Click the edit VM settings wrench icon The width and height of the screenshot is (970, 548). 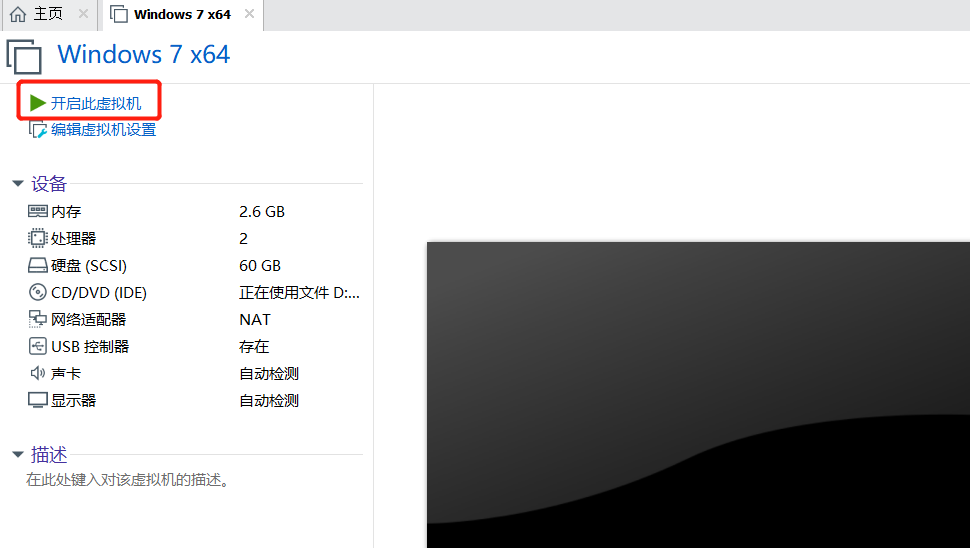pyautogui.click(x=38, y=129)
